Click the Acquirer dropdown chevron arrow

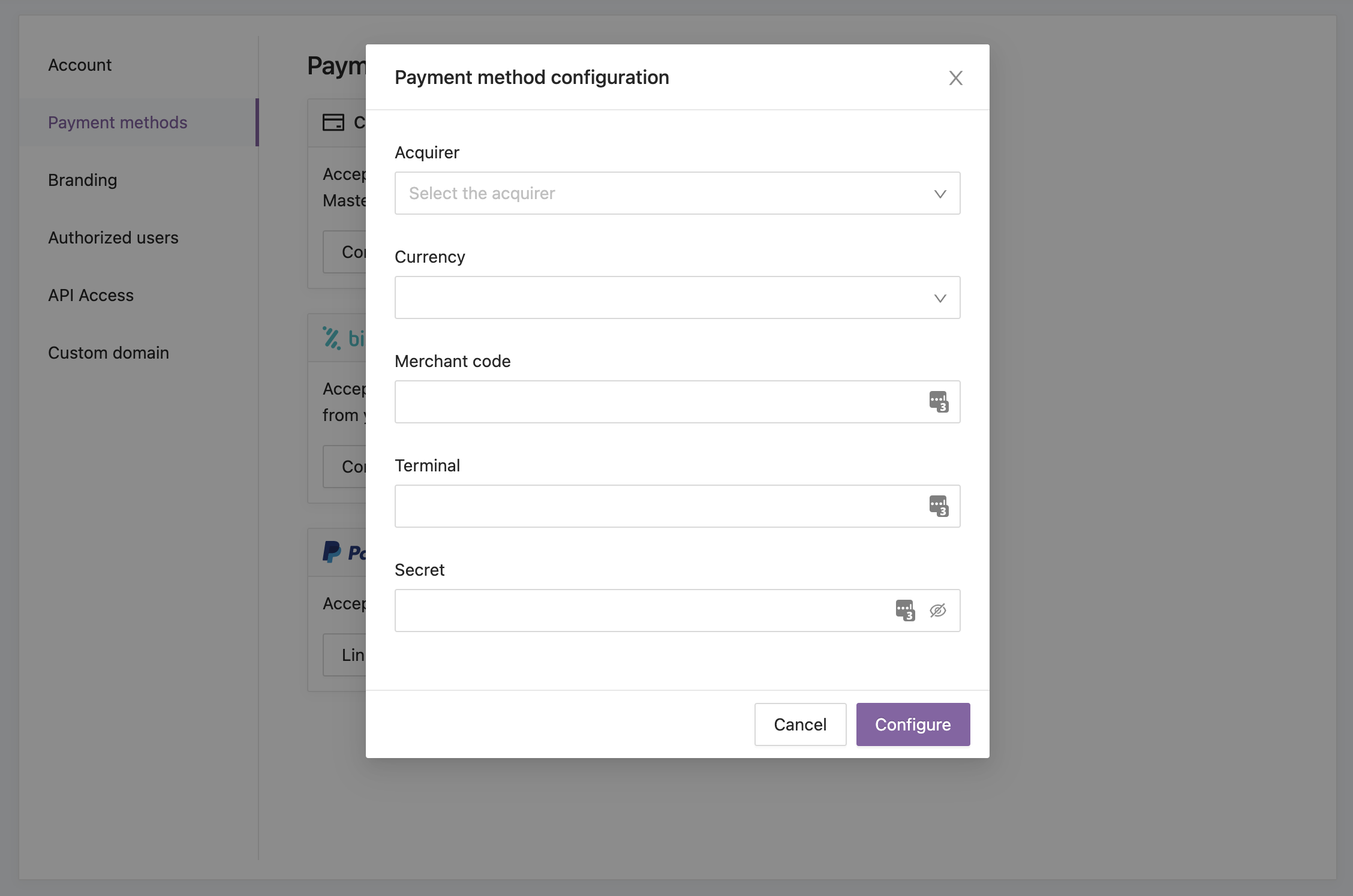coord(940,194)
